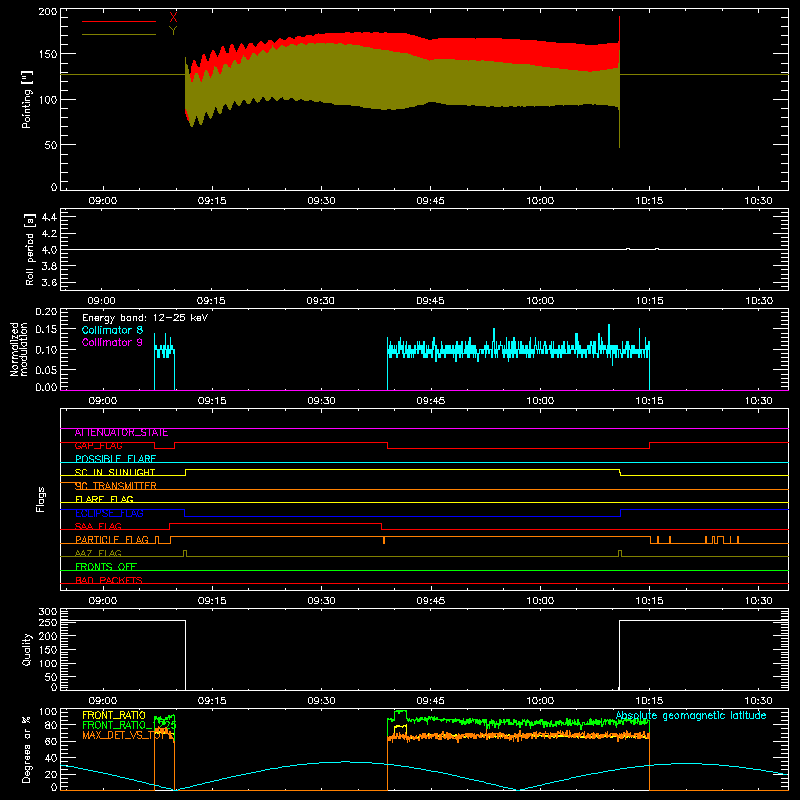Click the olive Y legend line
Image resolution: width=800 pixels, height=800 pixels.
(x=119, y=35)
